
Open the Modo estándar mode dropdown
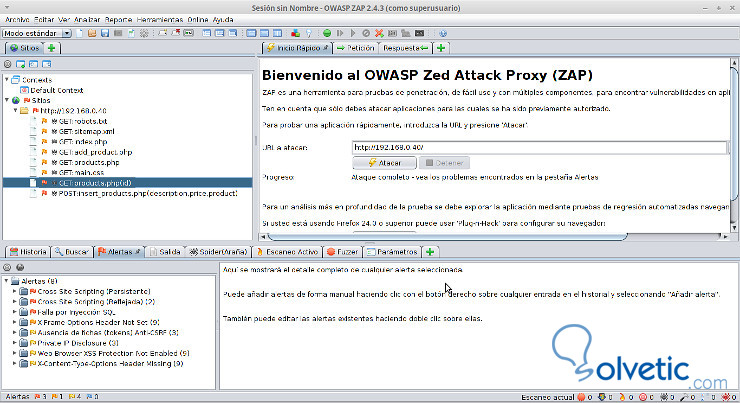(x=37, y=33)
